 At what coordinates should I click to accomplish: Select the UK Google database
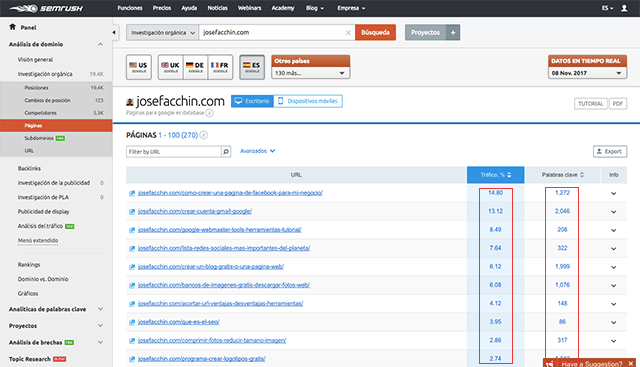[171, 67]
